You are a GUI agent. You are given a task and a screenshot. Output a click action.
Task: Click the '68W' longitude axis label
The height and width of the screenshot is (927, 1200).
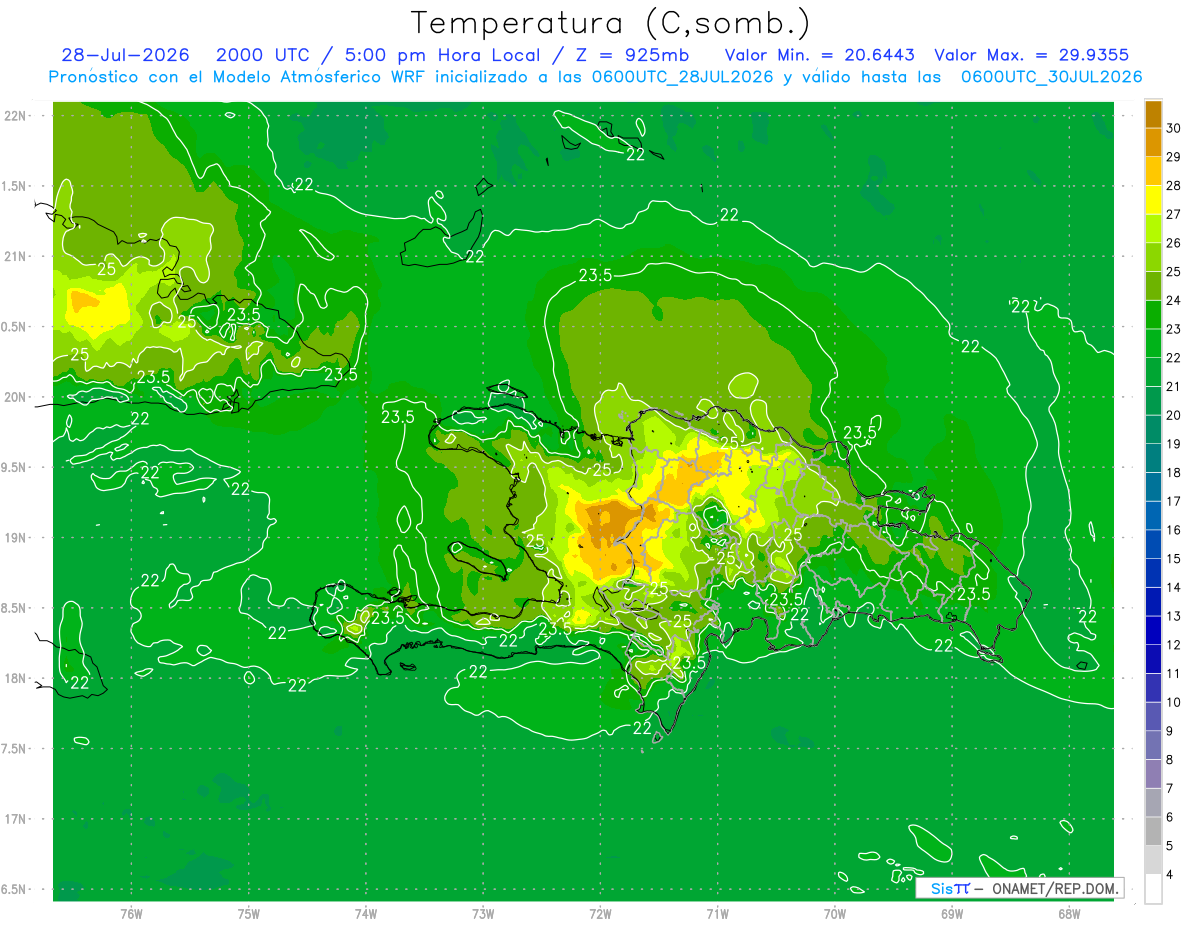click(1069, 913)
